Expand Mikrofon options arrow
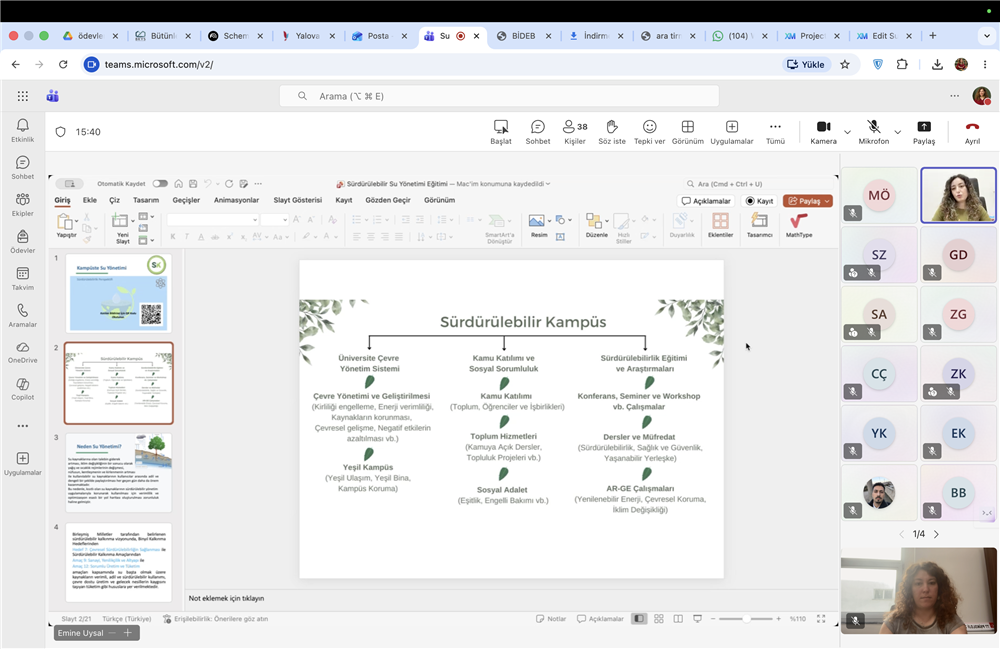This screenshot has height=649, width=1000. [x=897, y=132]
